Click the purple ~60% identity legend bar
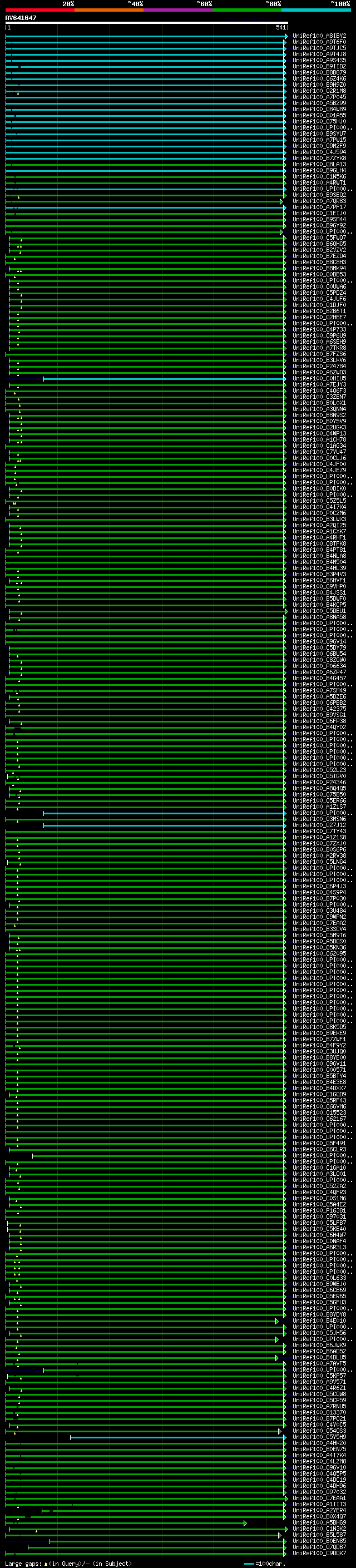This screenshot has width=356, height=1568. click(179, 10)
